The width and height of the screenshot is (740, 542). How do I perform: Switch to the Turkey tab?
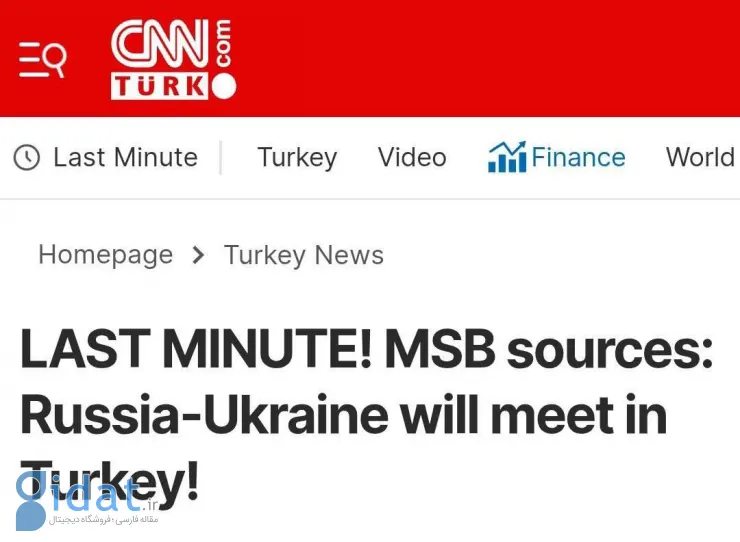click(x=297, y=158)
